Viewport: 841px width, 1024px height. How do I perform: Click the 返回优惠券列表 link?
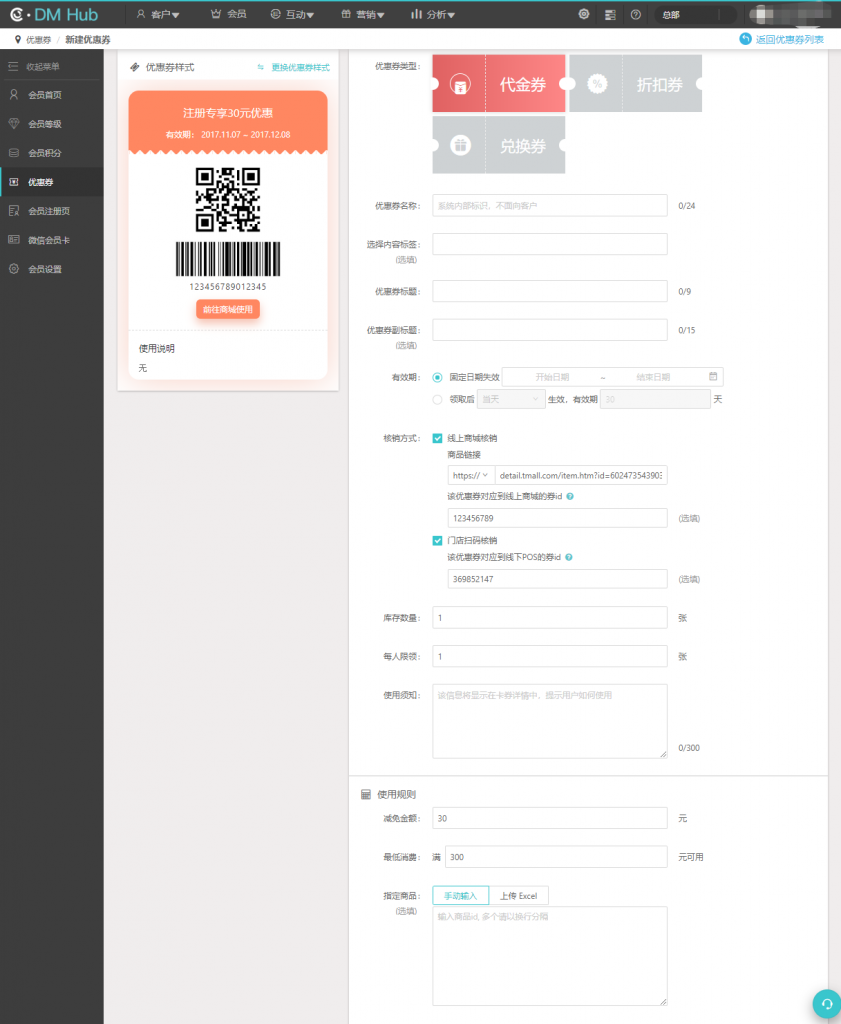pyautogui.click(x=782, y=39)
